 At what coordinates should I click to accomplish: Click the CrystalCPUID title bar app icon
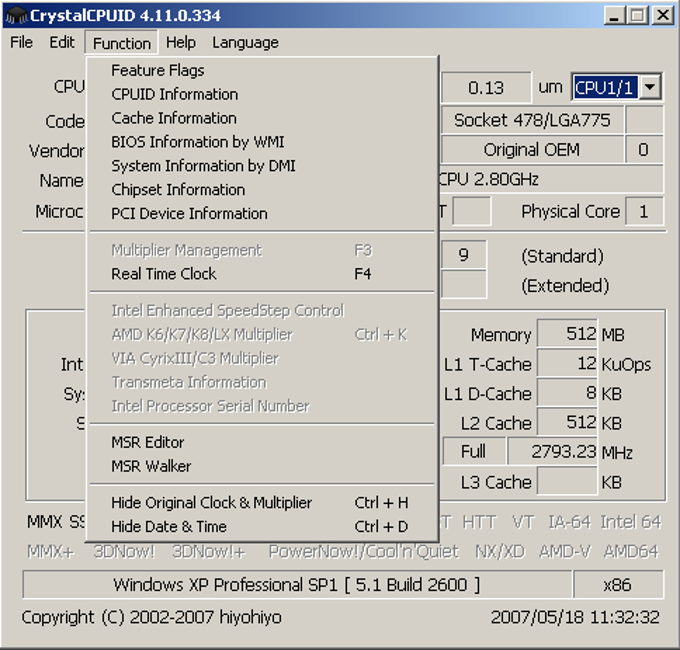click(16, 16)
